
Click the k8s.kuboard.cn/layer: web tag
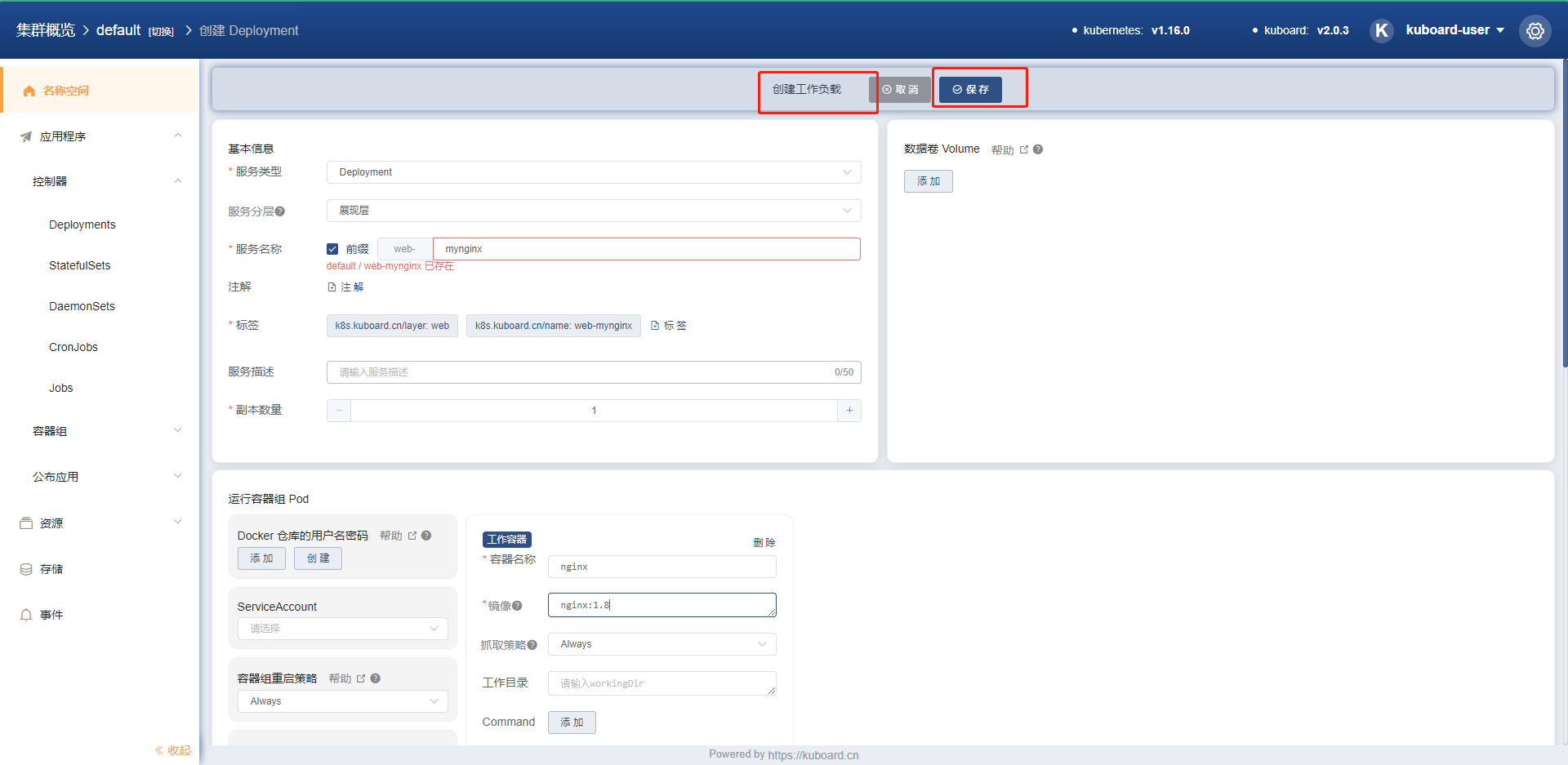click(392, 326)
